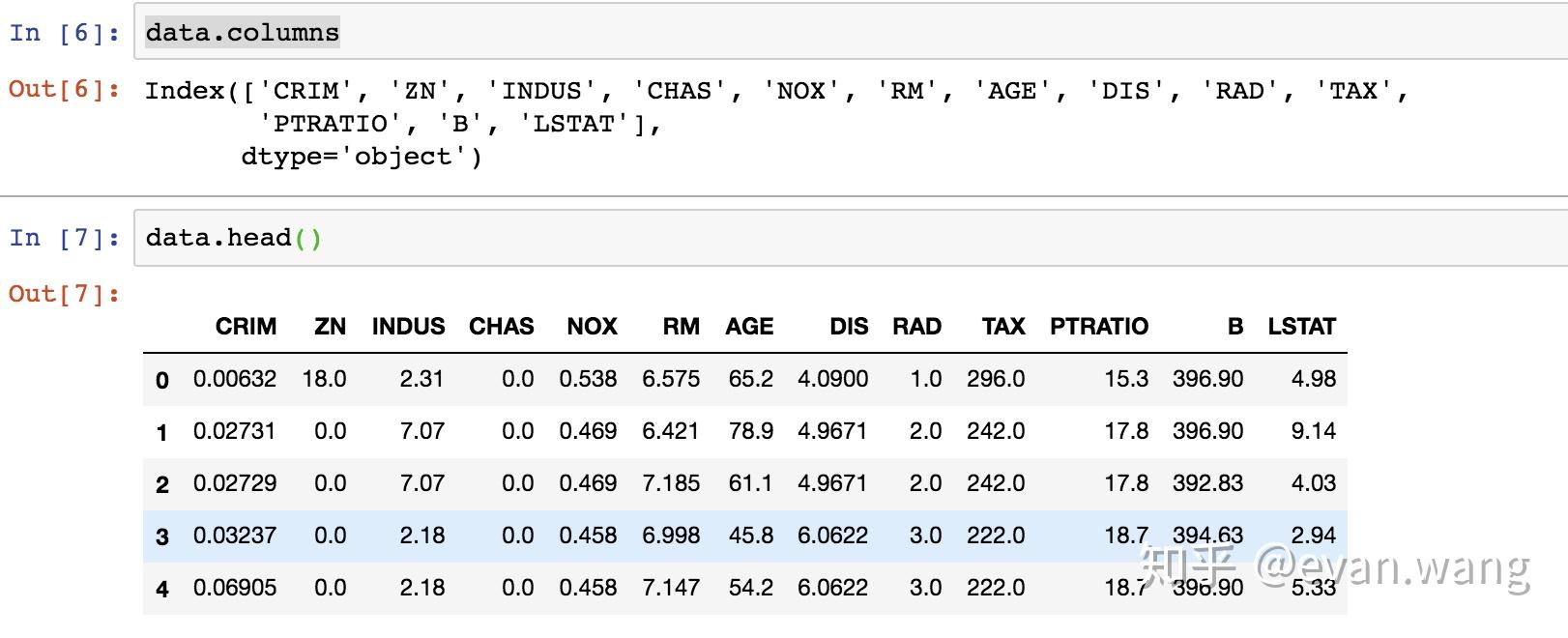This screenshot has width=1568, height=638.
Task: Click the TAX value 296.0
Action: pyautogui.click(x=996, y=379)
